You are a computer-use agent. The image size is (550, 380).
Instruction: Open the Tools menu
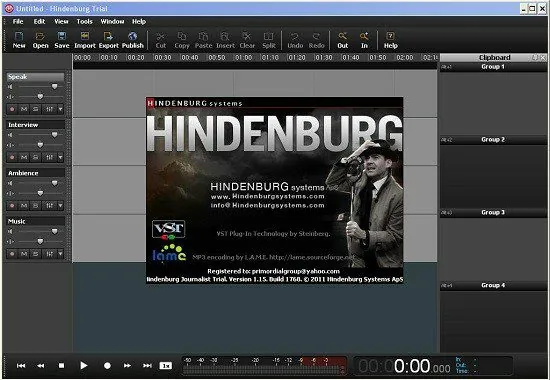click(85, 21)
